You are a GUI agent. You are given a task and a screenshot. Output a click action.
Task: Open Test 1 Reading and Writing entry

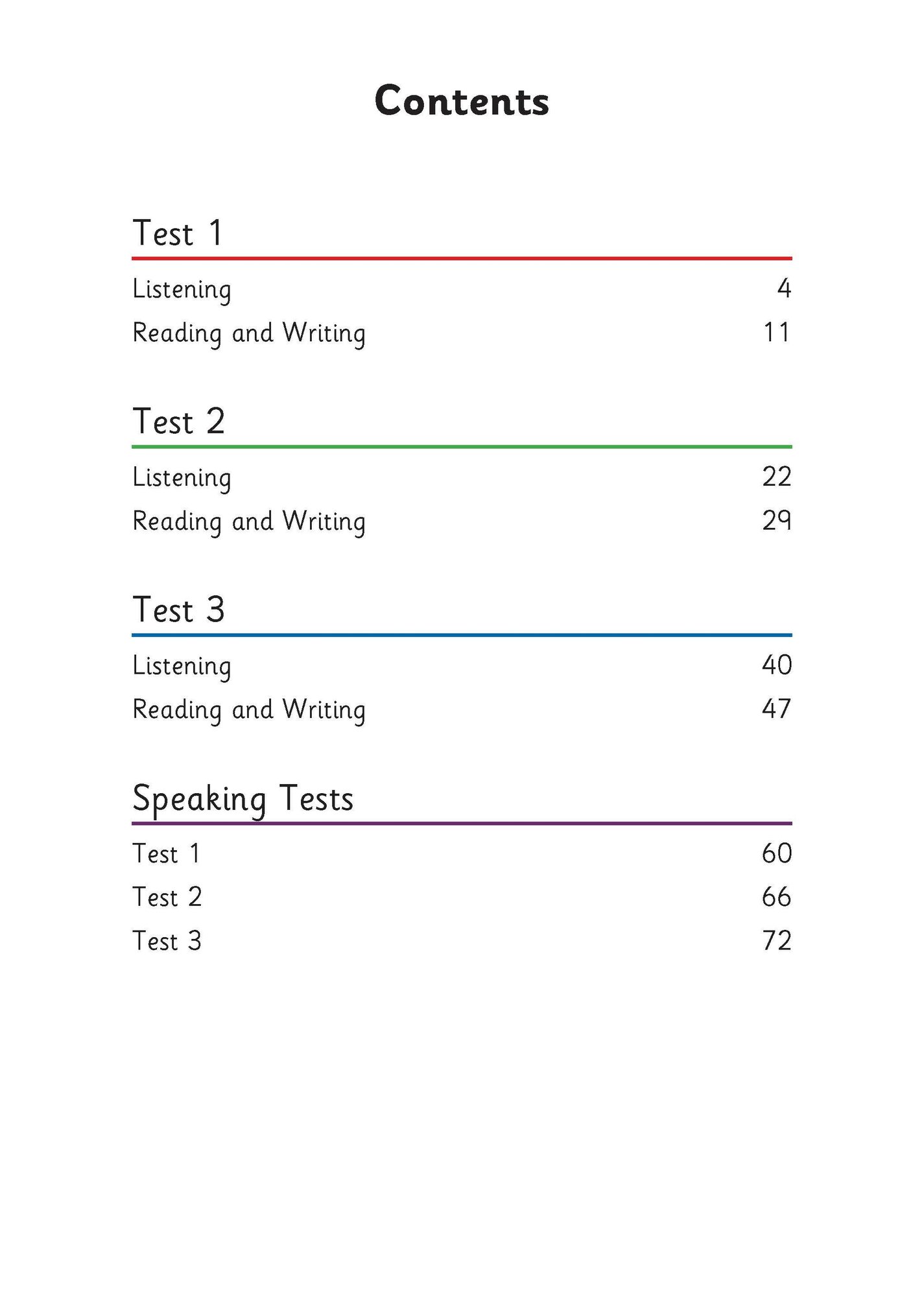[249, 333]
